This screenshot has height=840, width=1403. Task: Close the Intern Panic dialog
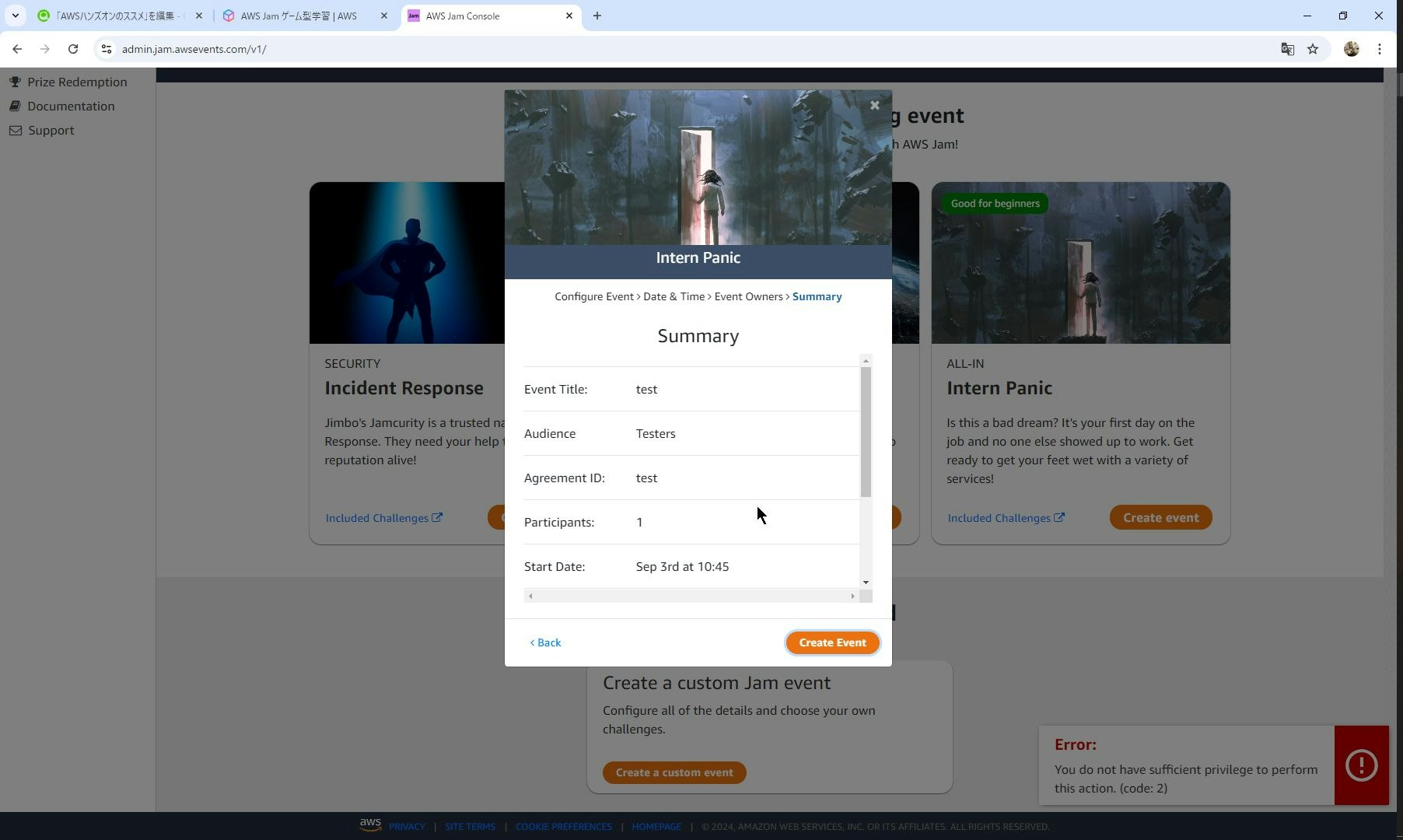(875, 105)
